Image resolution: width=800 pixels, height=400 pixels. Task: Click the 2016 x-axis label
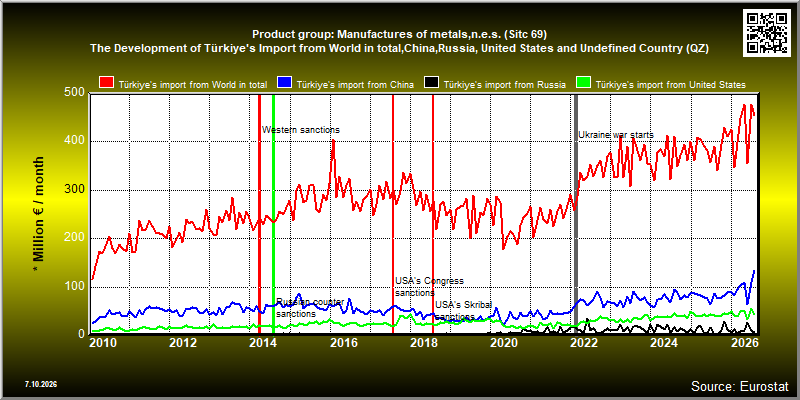[x=343, y=342]
